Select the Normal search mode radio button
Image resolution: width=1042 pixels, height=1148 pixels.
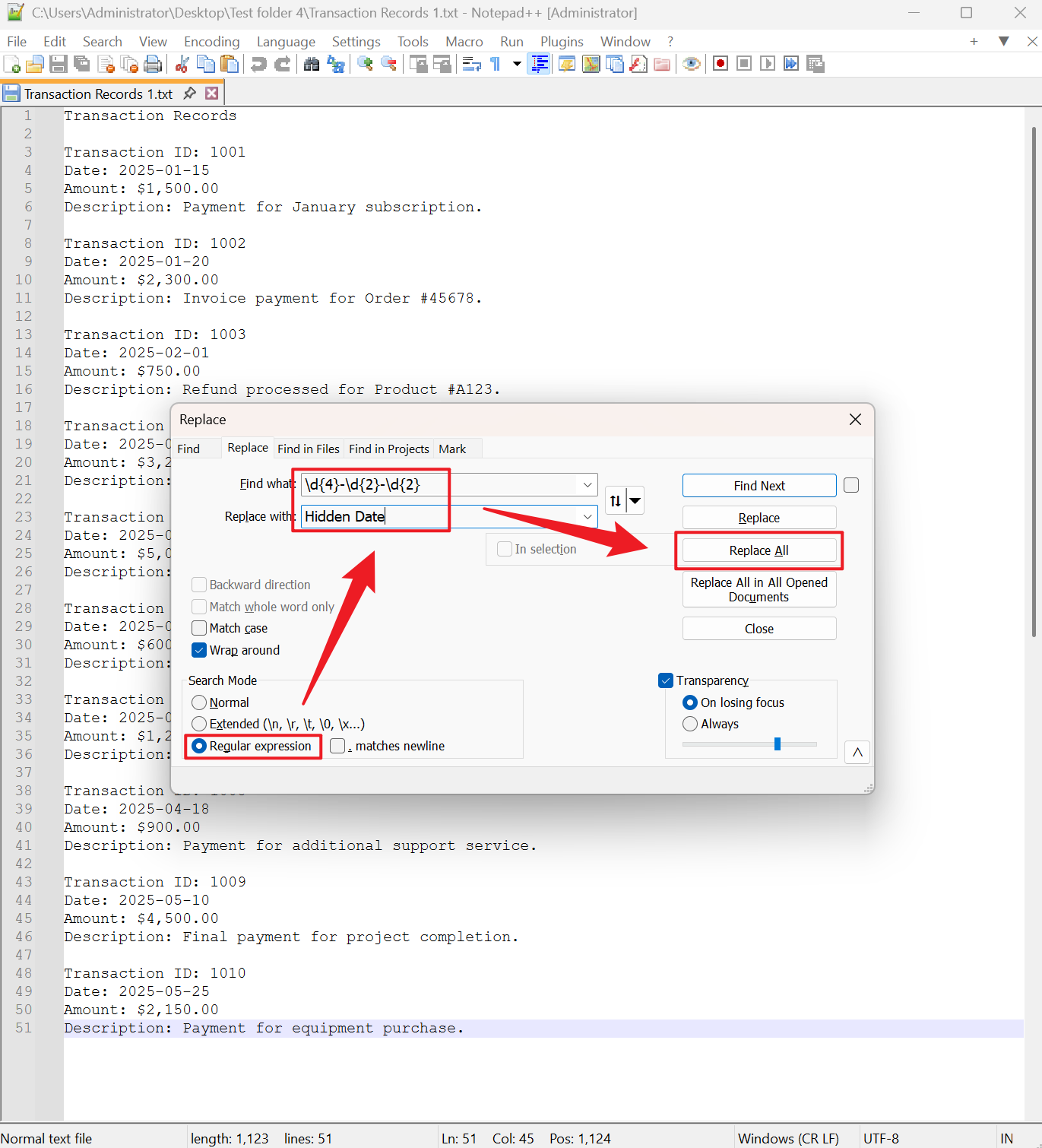[199, 702]
